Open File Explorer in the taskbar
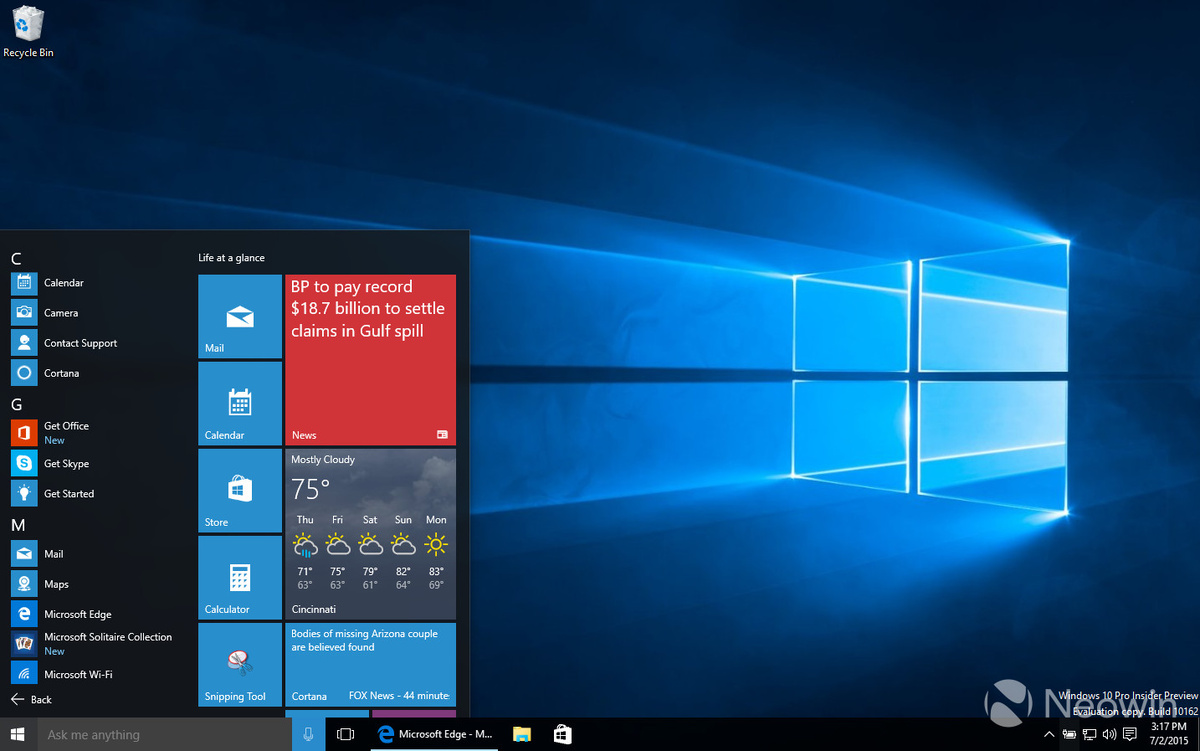This screenshot has height=751, width=1200. tap(521, 734)
